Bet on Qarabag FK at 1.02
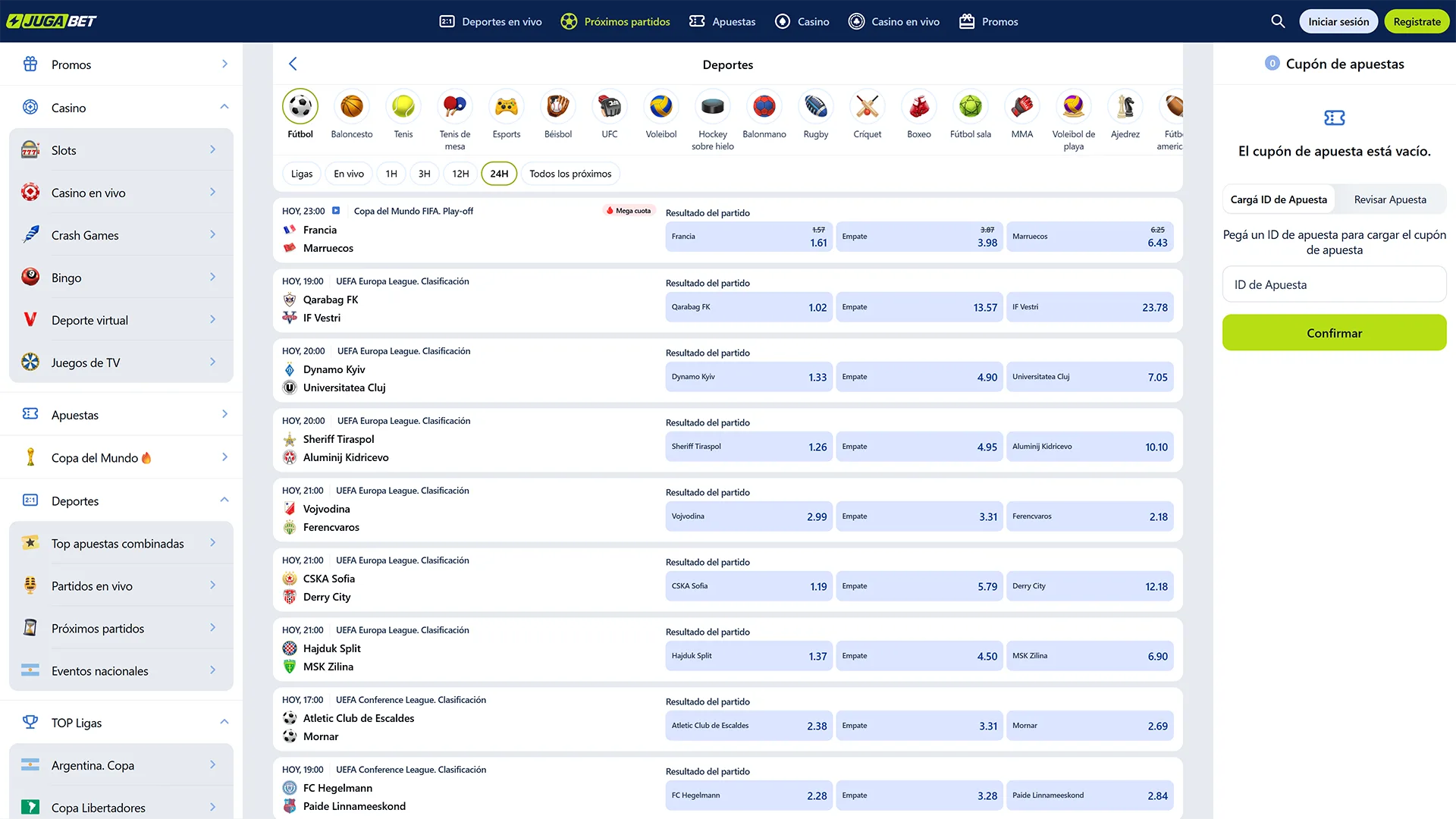This screenshot has height=819, width=1456. point(748,307)
